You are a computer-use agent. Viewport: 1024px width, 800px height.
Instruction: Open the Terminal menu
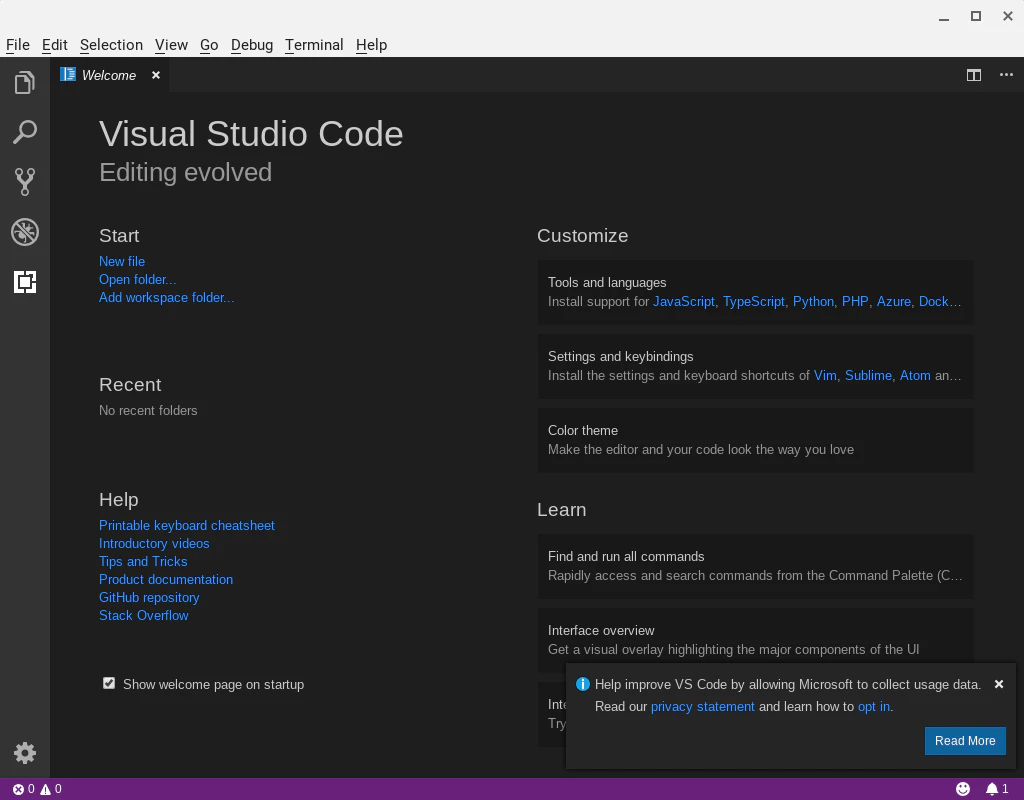coord(314,44)
